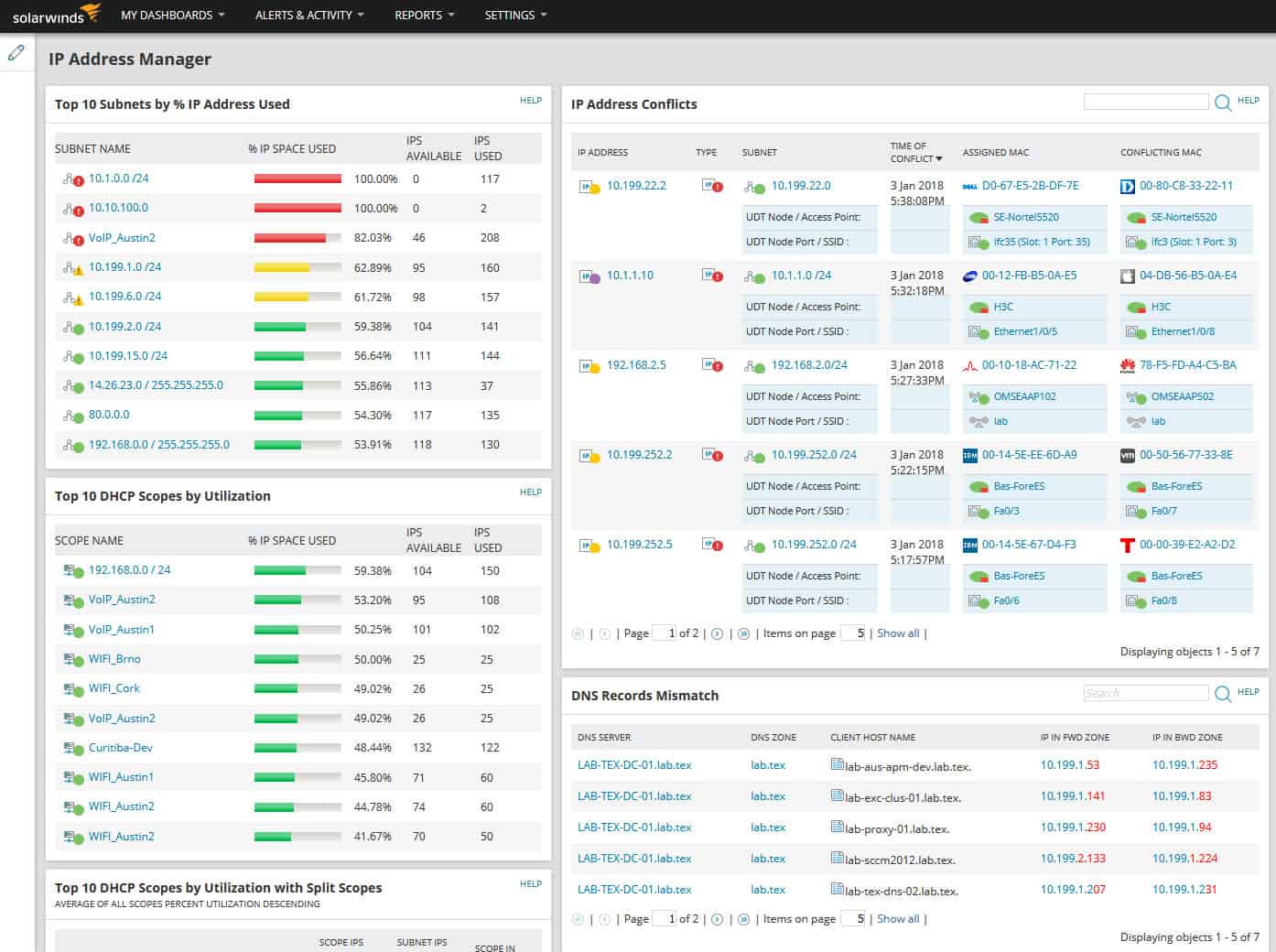This screenshot has width=1276, height=952.
Task: Click Show all in IP Address Conflicts pagination
Action: point(898,633)
